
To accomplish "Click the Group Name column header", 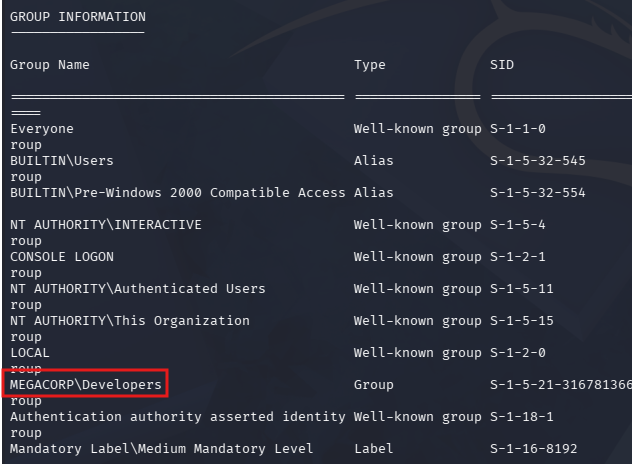I will [x=50, y=65].
